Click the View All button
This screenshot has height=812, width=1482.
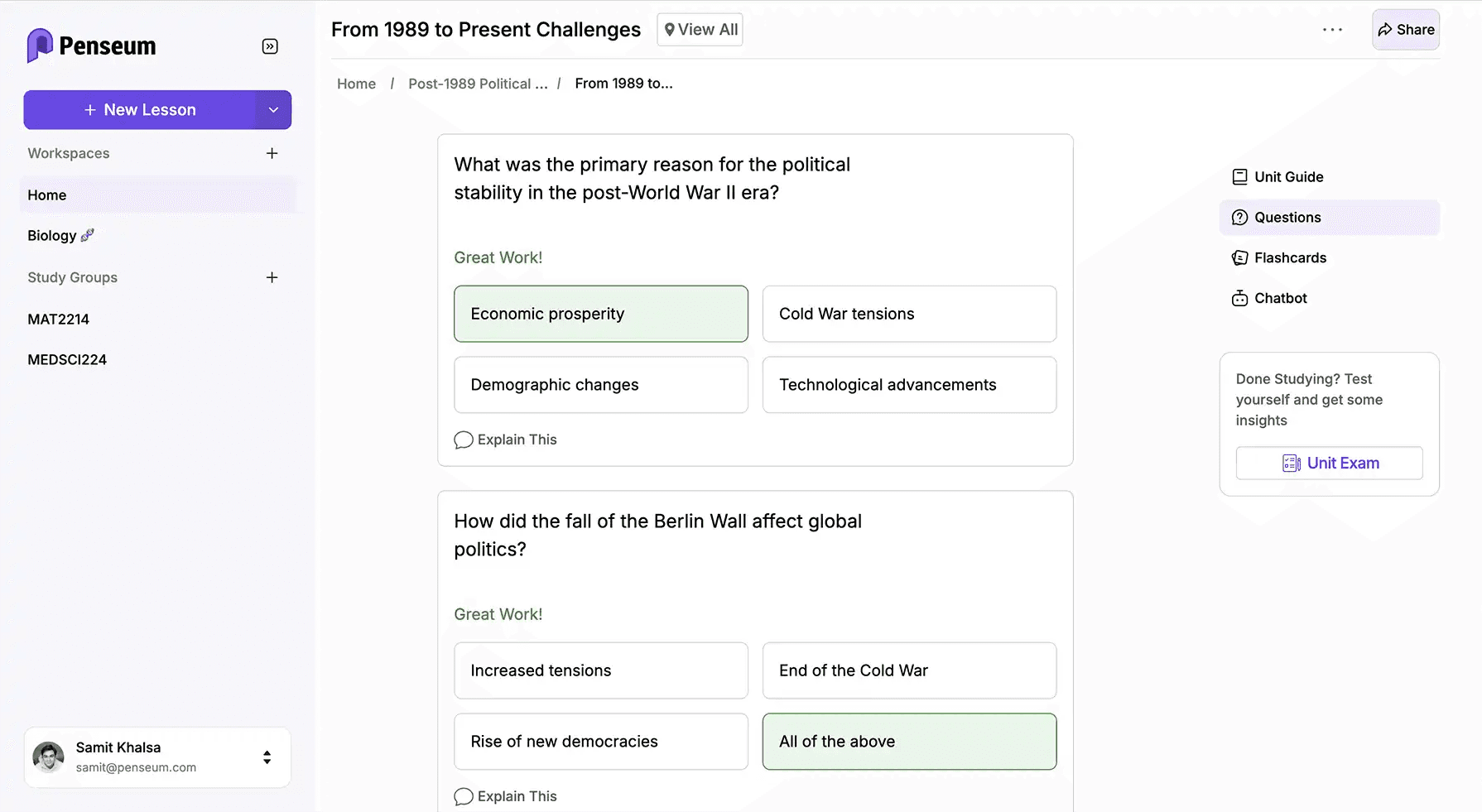[x=700, y=29]
